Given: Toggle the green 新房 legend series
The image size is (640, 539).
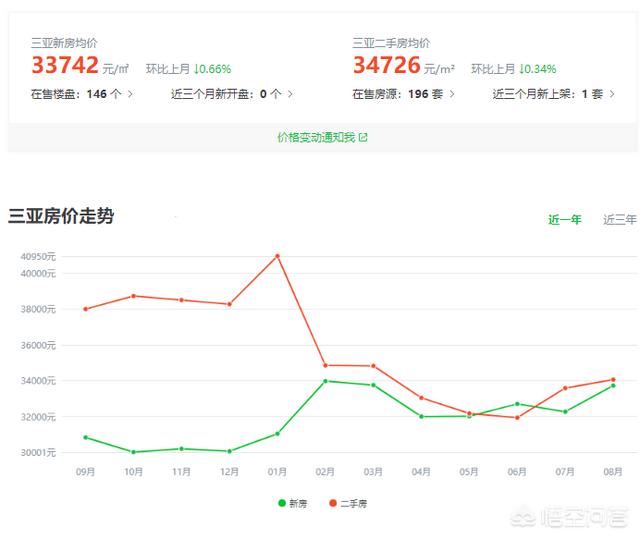Looking at the screenshot, I should tap(292, 504).
